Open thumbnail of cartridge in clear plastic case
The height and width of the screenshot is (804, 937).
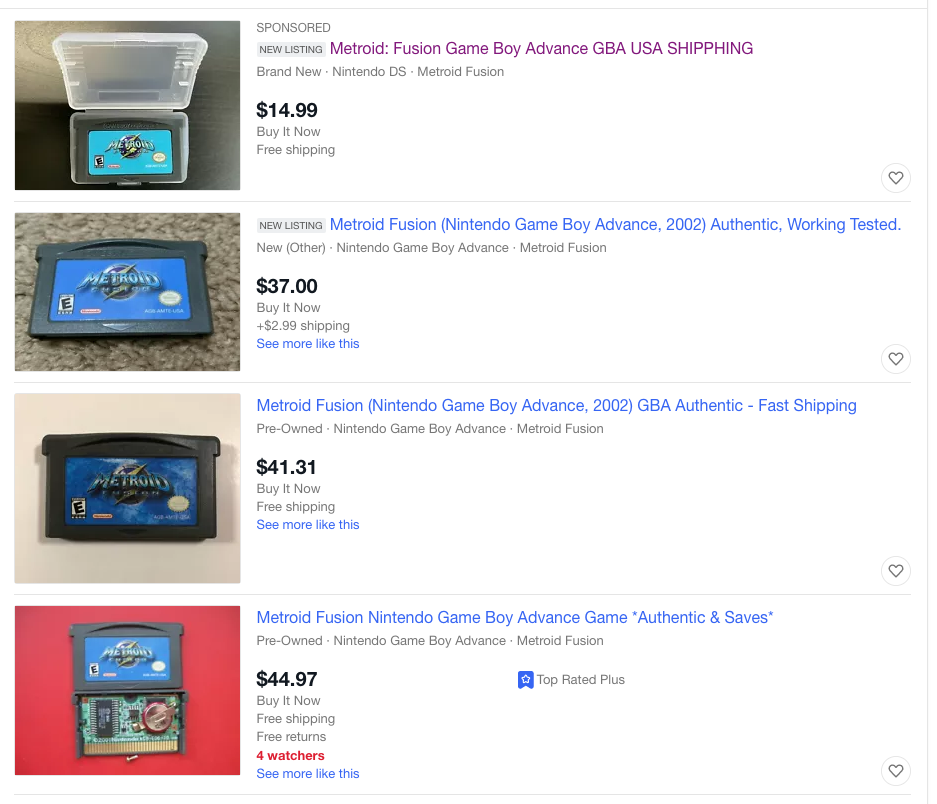point(127,105)
